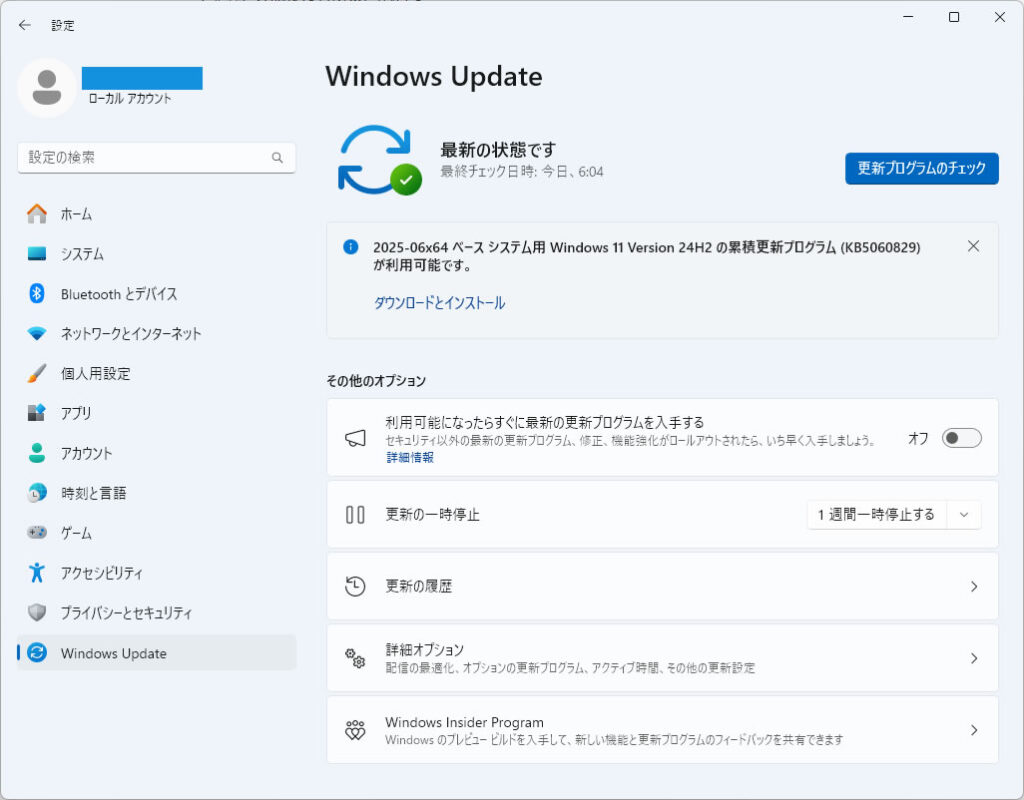Screen dimensions: 1024x800
Task: Open Bluetooth とデバイス settings
Action: [x=157, y=293]
